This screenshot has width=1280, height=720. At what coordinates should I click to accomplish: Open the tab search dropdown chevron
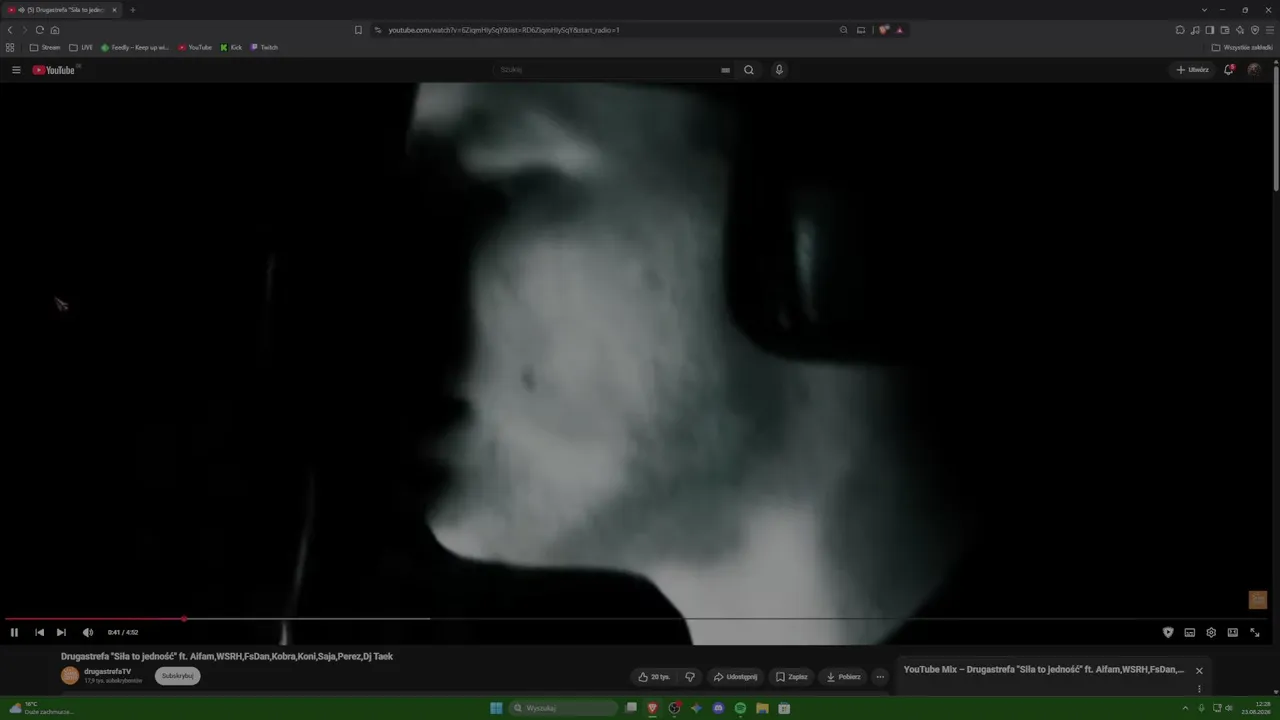1204,10
